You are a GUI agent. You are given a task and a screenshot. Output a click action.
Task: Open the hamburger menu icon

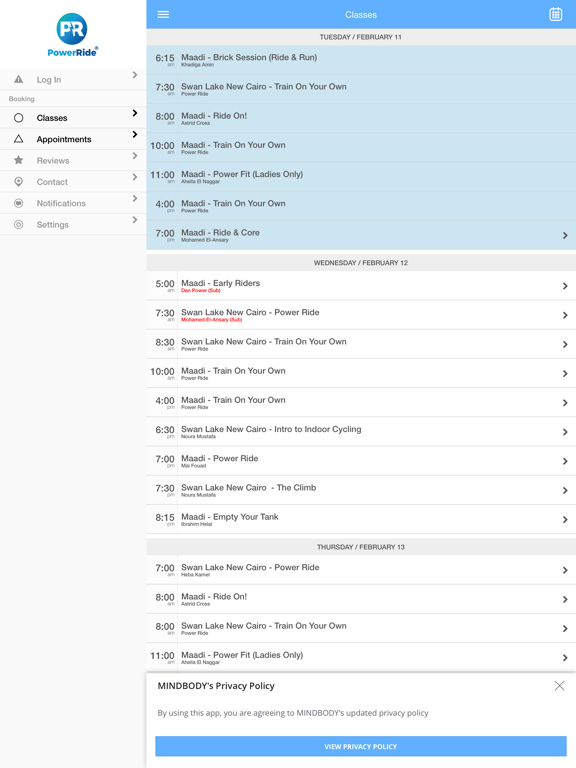click(163, 15)
